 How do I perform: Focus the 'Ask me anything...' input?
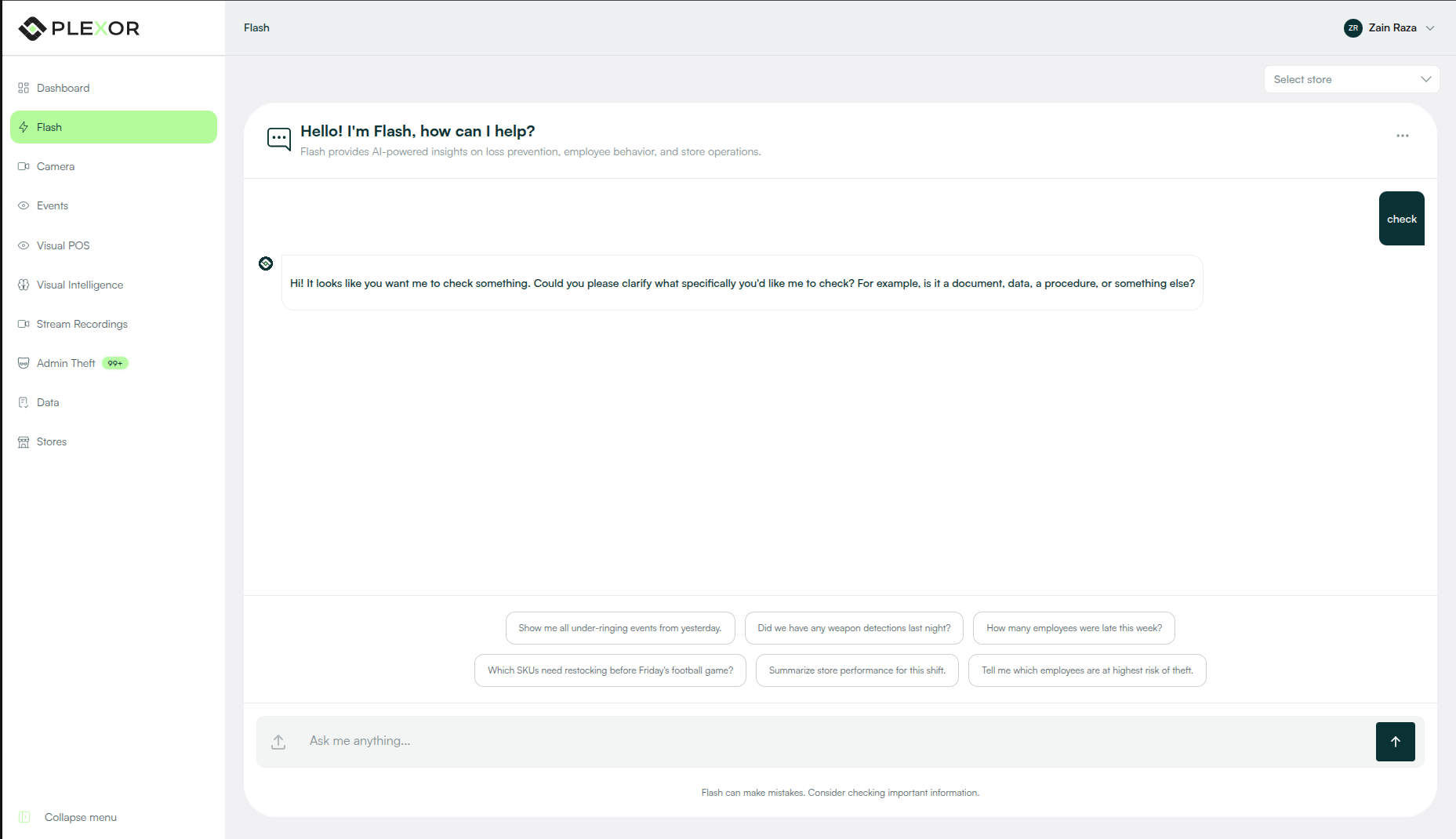click(x=839, y=741)
